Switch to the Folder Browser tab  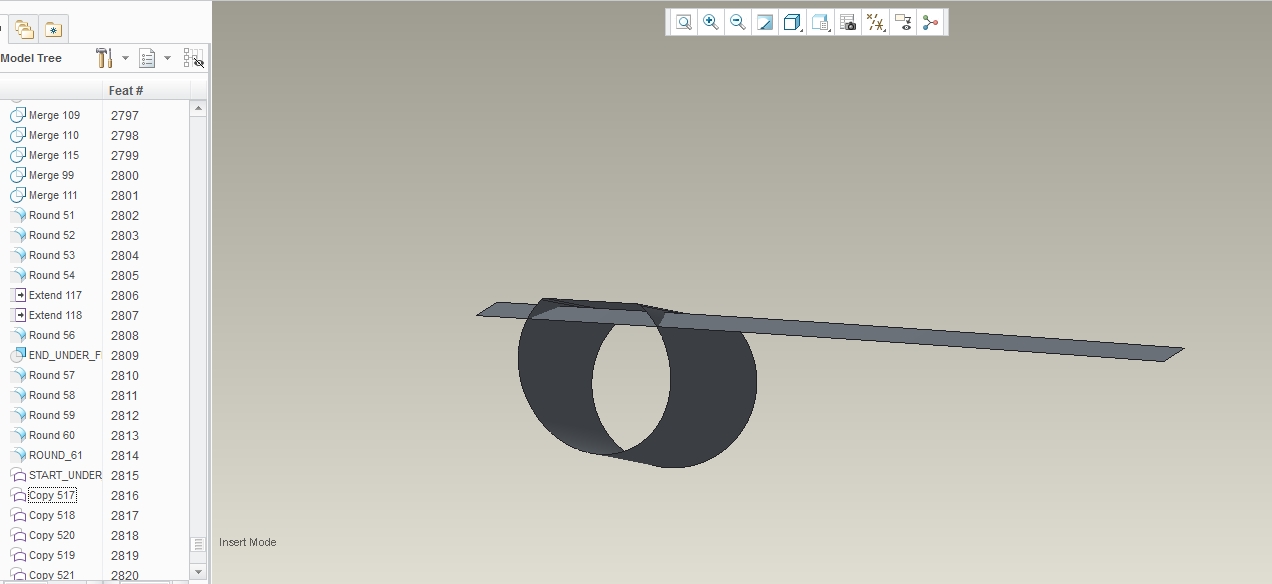pos(24,29)
